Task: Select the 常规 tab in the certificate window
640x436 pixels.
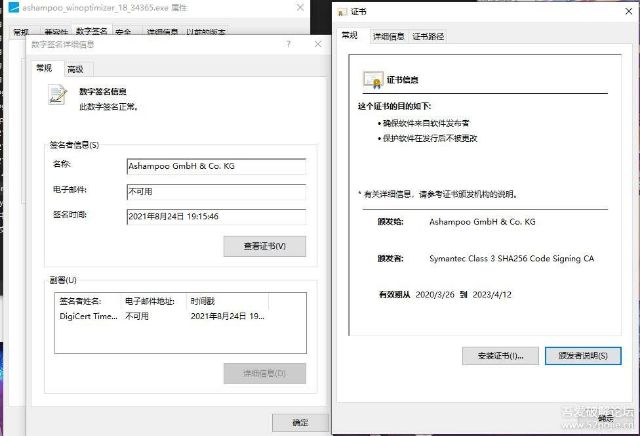Action: click(x=350, y=35)
